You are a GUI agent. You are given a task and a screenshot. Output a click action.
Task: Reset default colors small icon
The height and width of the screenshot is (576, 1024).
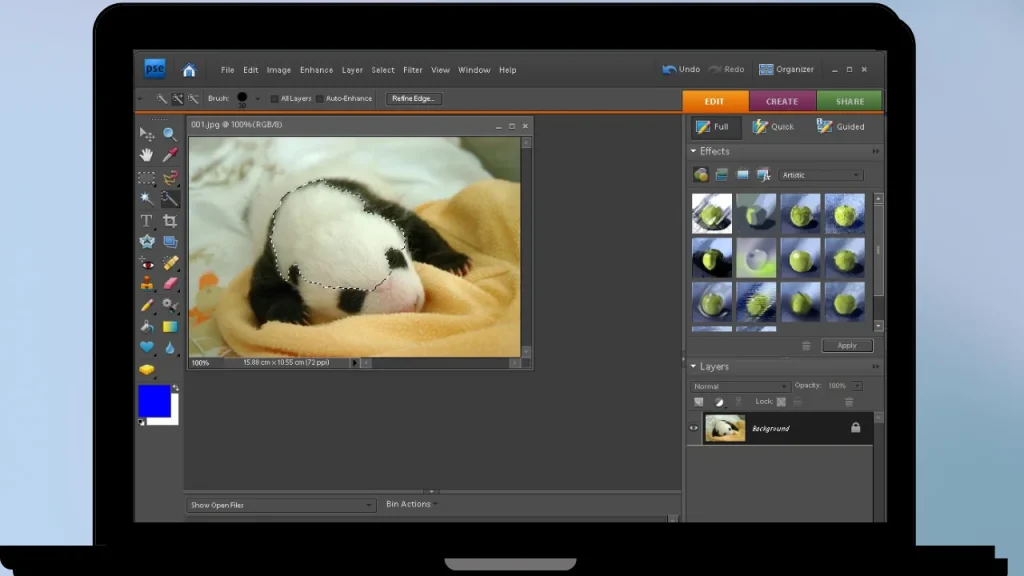(x=142, y=423)
